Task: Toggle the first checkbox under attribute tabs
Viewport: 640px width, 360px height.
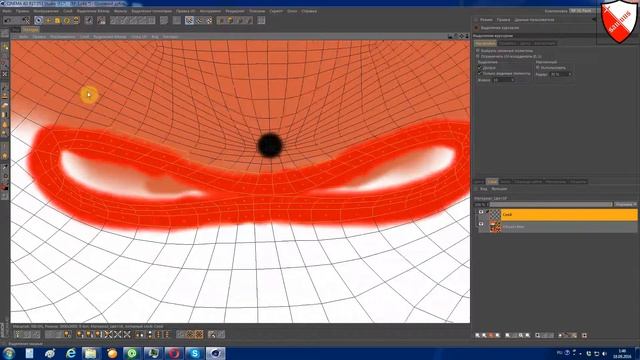Action: tap(478, 51)
